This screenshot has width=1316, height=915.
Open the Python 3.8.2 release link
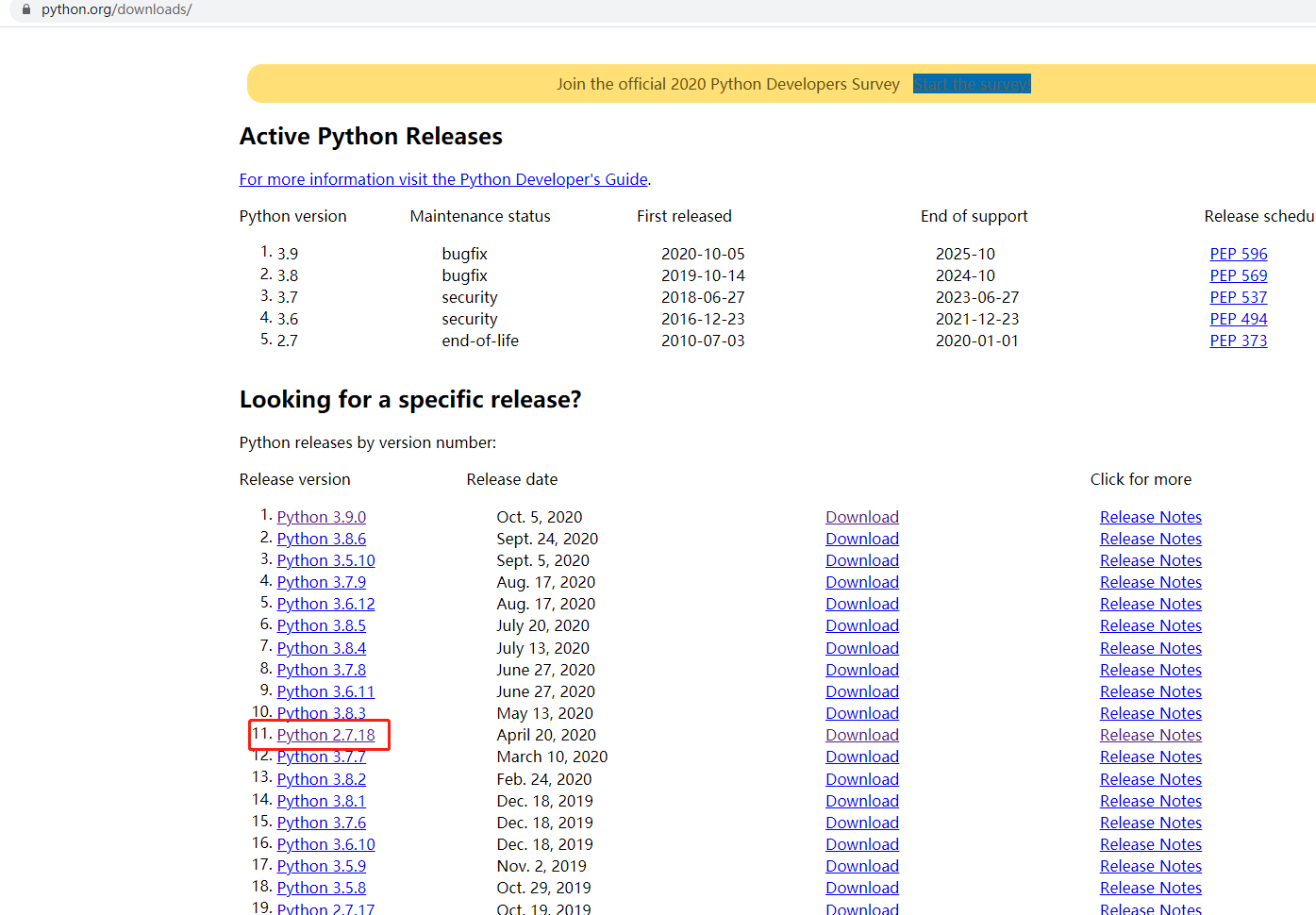(x=322, y=779)
